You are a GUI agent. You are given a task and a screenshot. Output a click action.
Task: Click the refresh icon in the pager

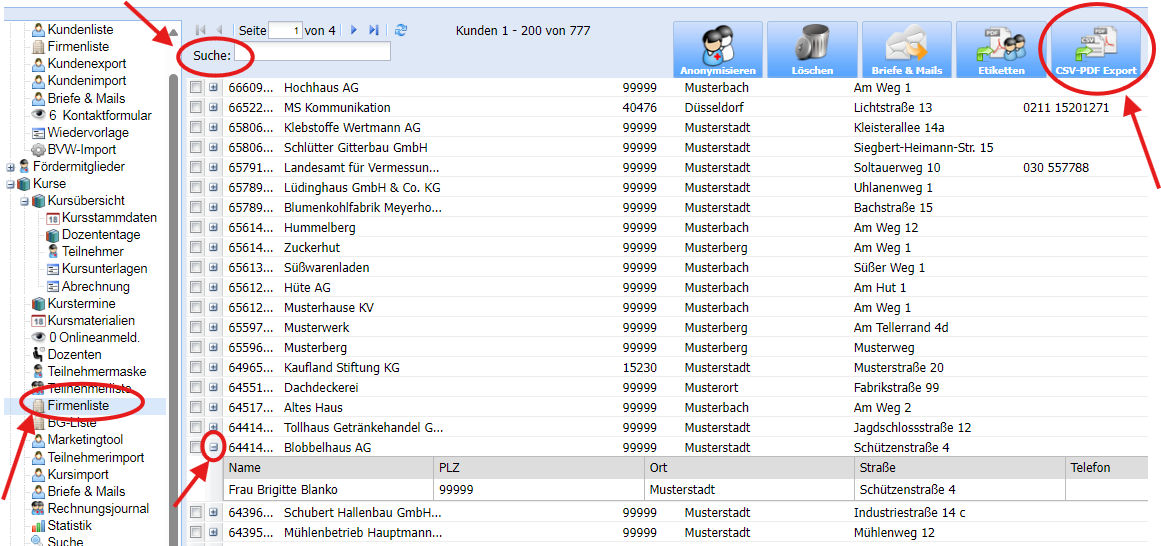point(401,31)
